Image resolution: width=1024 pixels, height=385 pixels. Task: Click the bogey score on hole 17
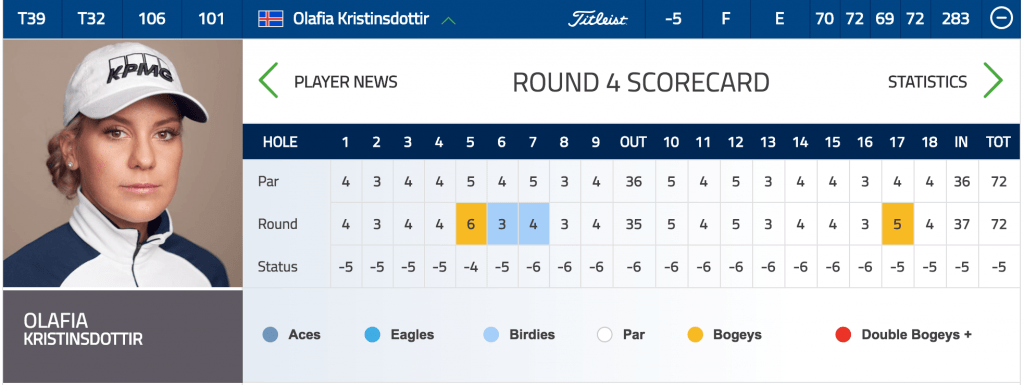pos(897,224)
